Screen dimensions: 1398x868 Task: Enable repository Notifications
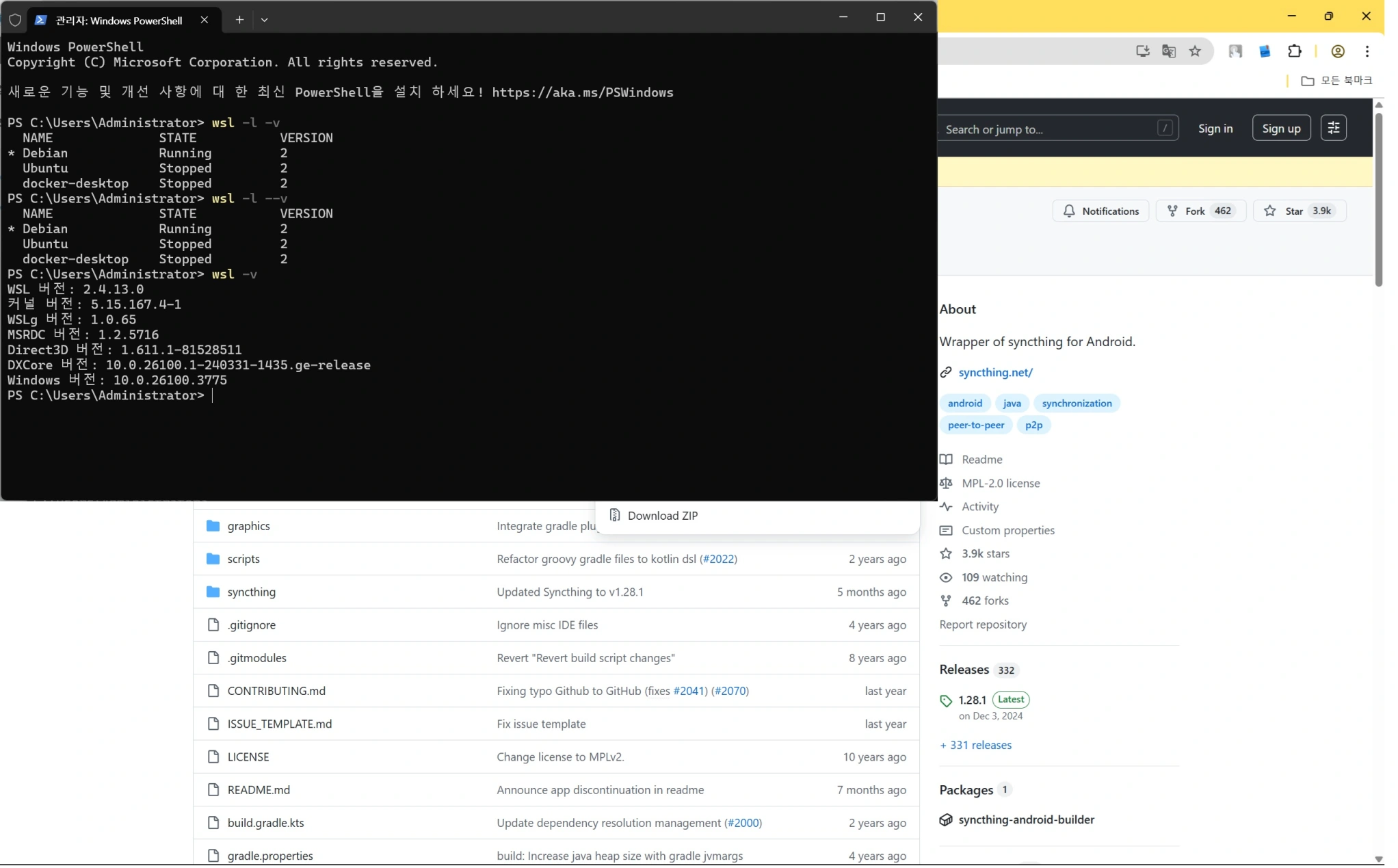coord(1100,211)
